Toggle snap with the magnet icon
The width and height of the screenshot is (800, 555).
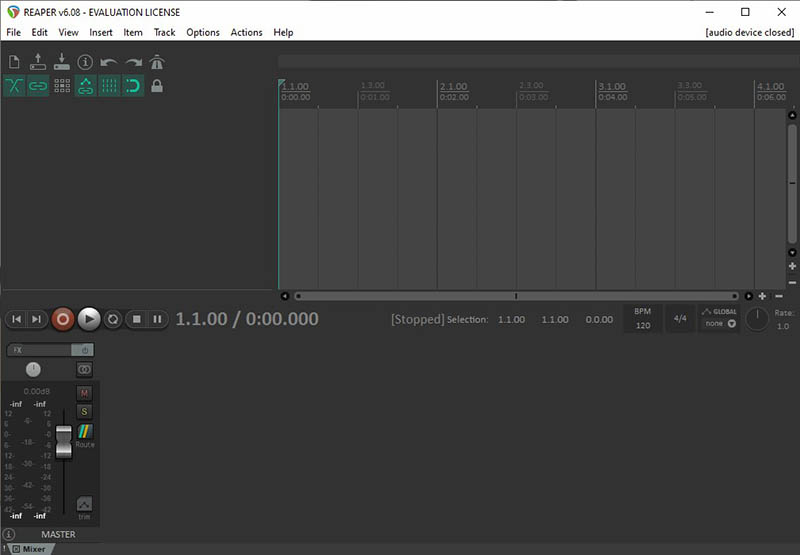[133, 86]
